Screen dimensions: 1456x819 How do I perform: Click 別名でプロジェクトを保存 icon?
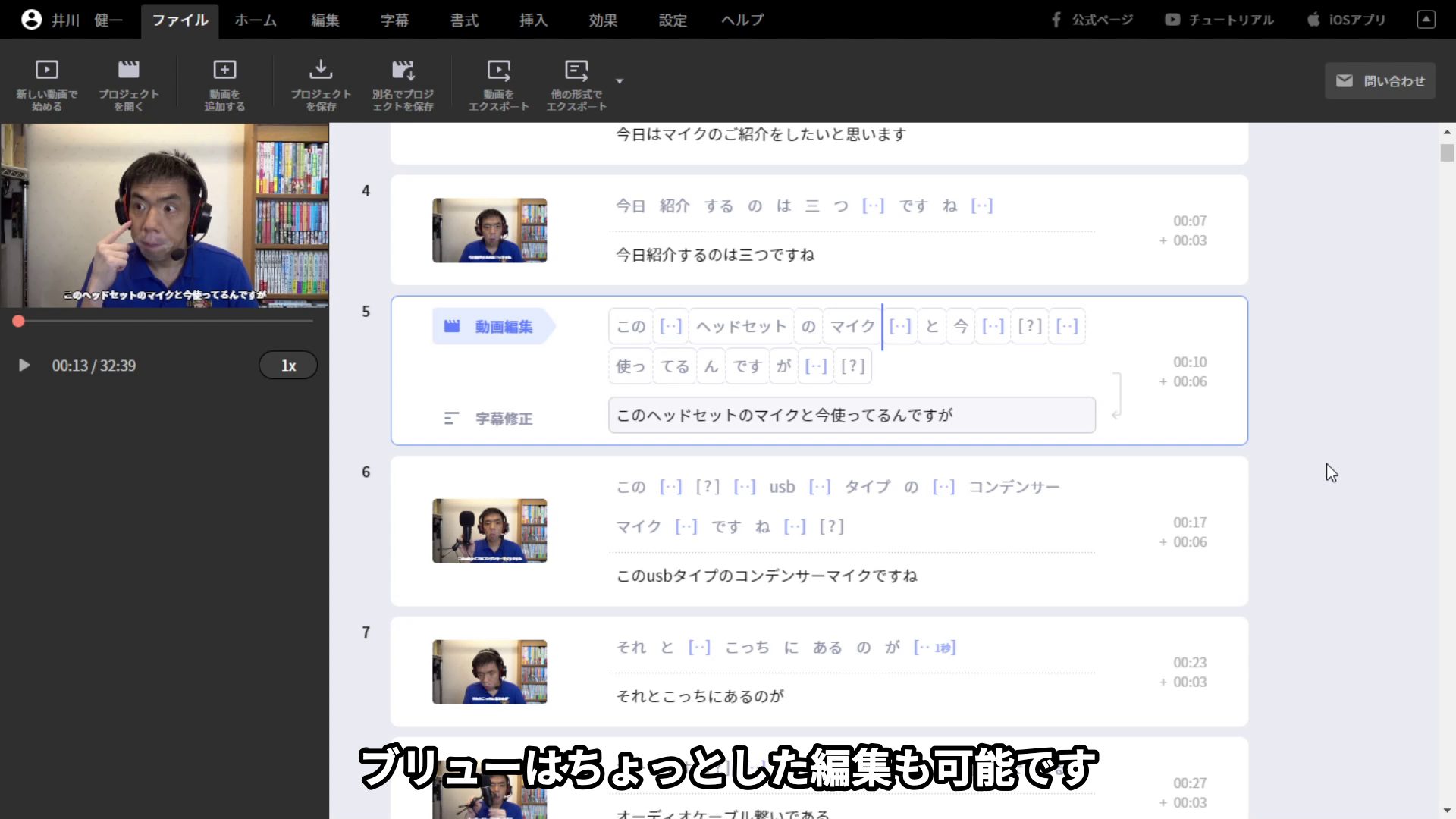(403, 84)
